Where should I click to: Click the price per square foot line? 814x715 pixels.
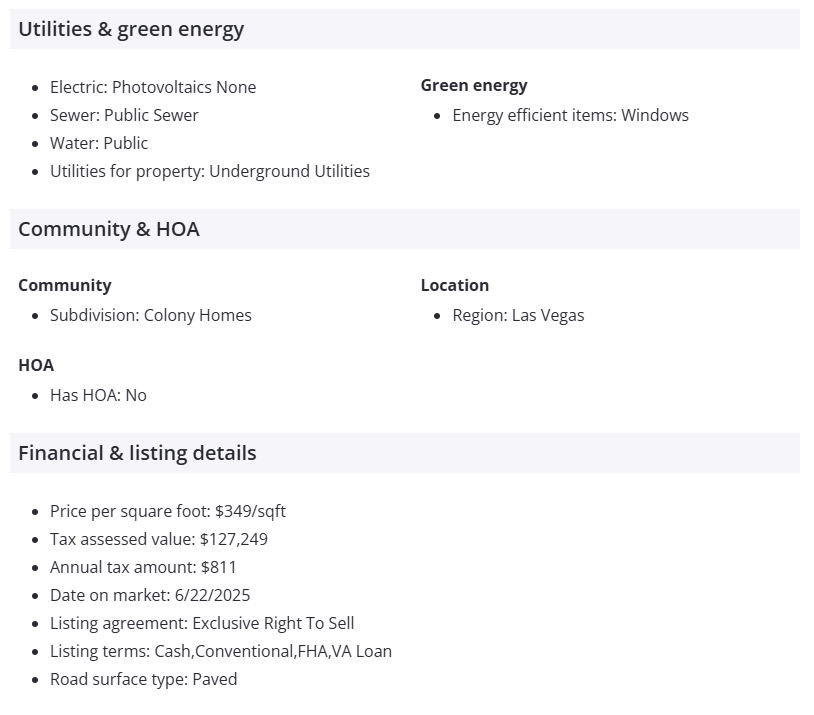[x=168, y=511]
